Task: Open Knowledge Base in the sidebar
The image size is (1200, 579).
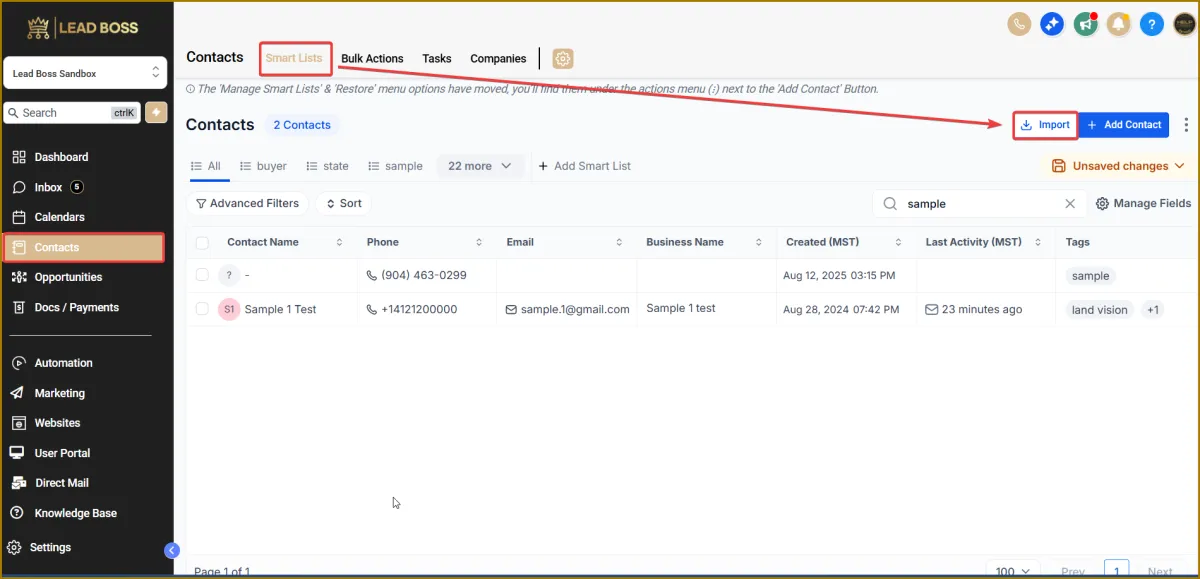Action: [x=84, y=513]
